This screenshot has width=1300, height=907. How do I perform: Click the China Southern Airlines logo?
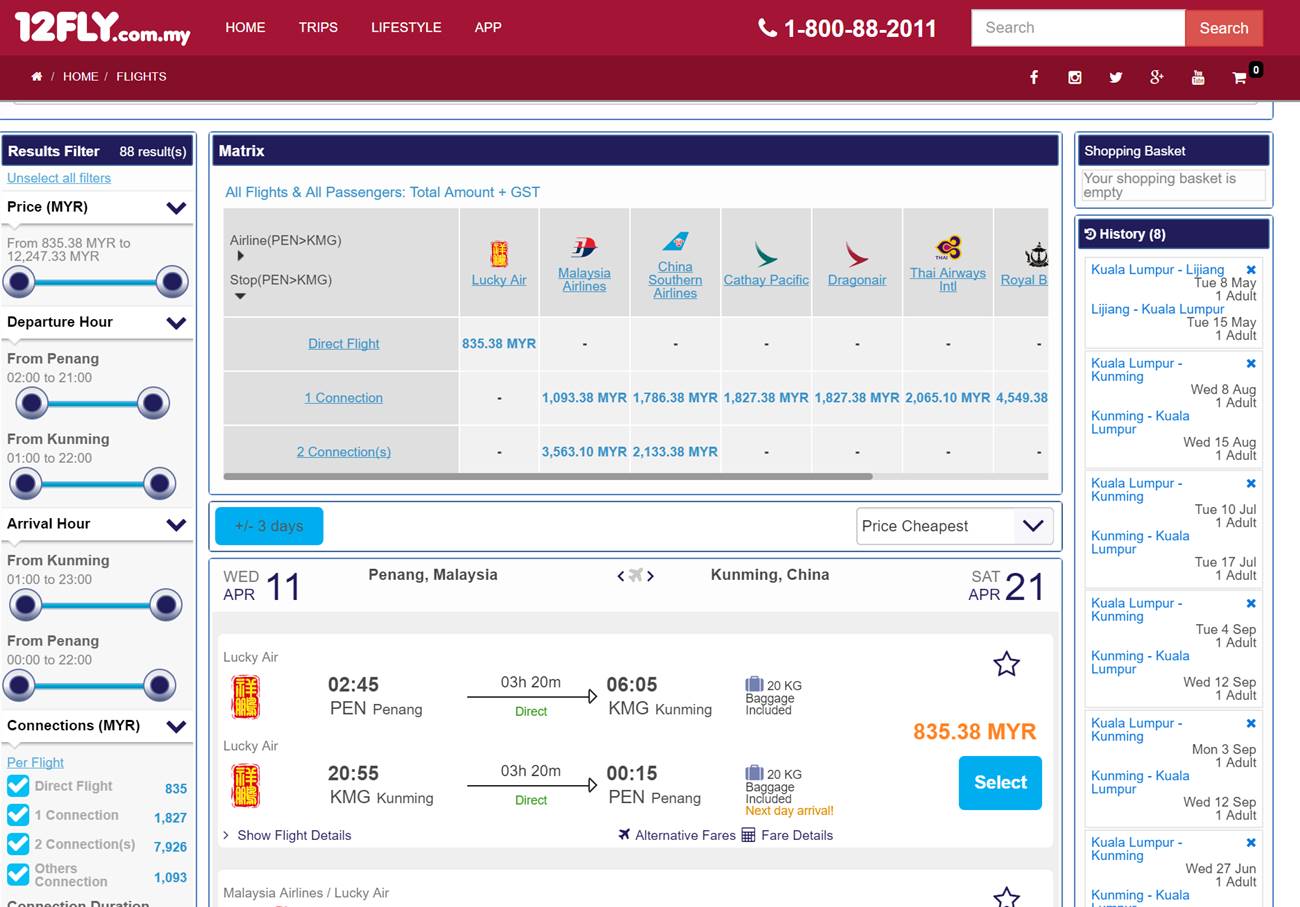[x=675, y=242]
